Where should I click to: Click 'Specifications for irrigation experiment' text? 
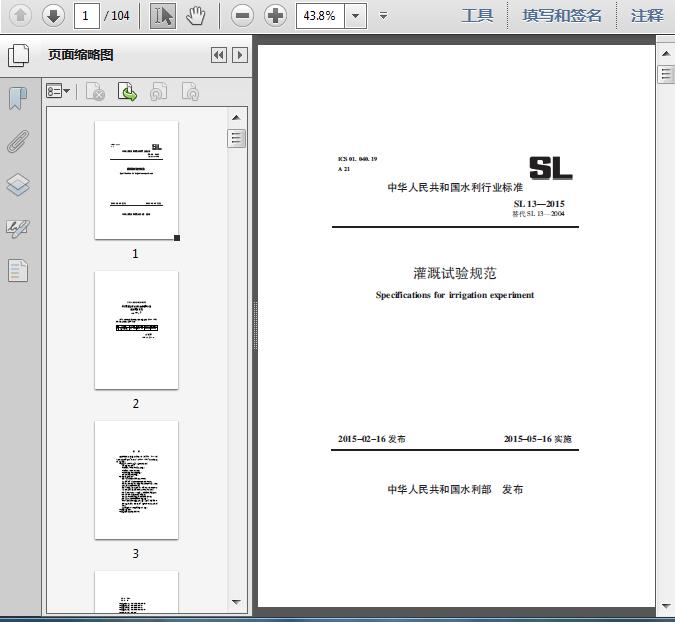[455, 295]
